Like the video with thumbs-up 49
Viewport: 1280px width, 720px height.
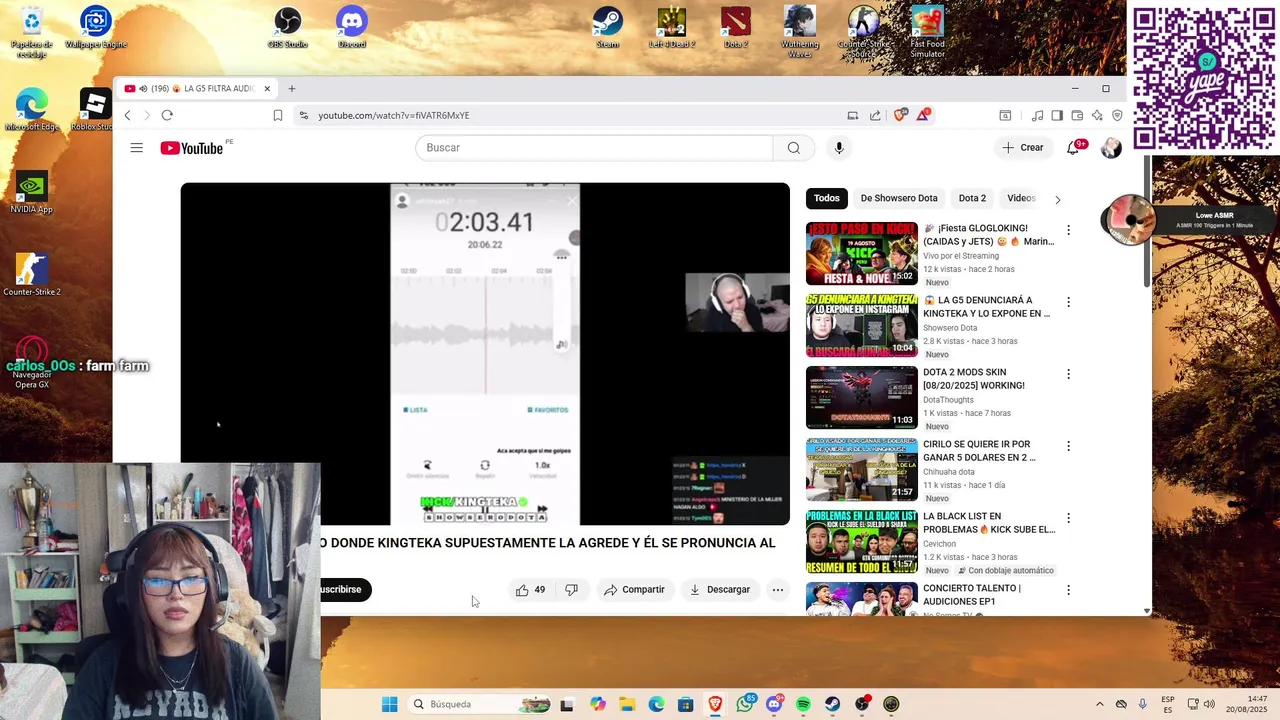(530, 590)
